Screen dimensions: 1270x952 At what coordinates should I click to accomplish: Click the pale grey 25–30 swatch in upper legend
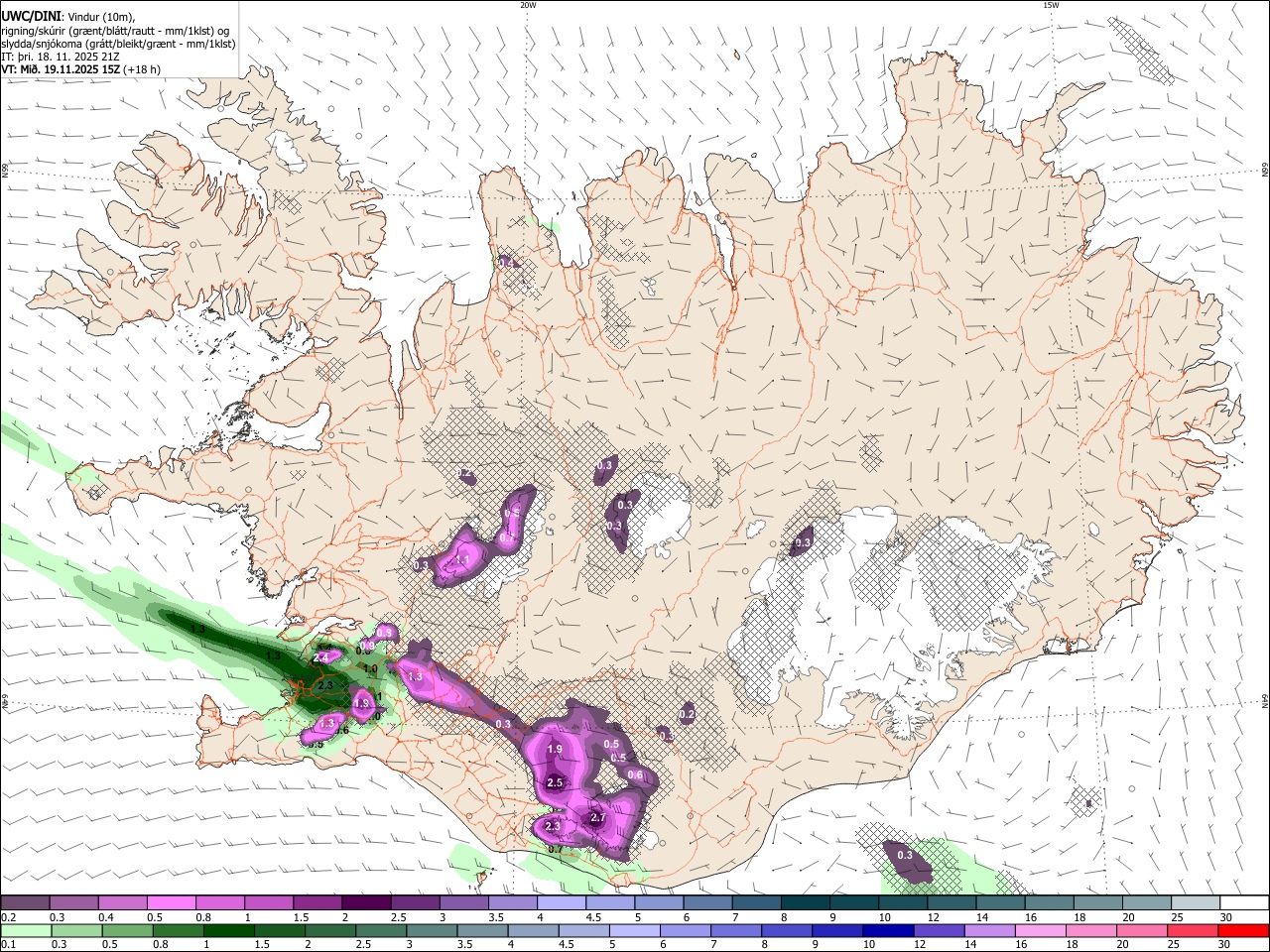[1197, 903]
